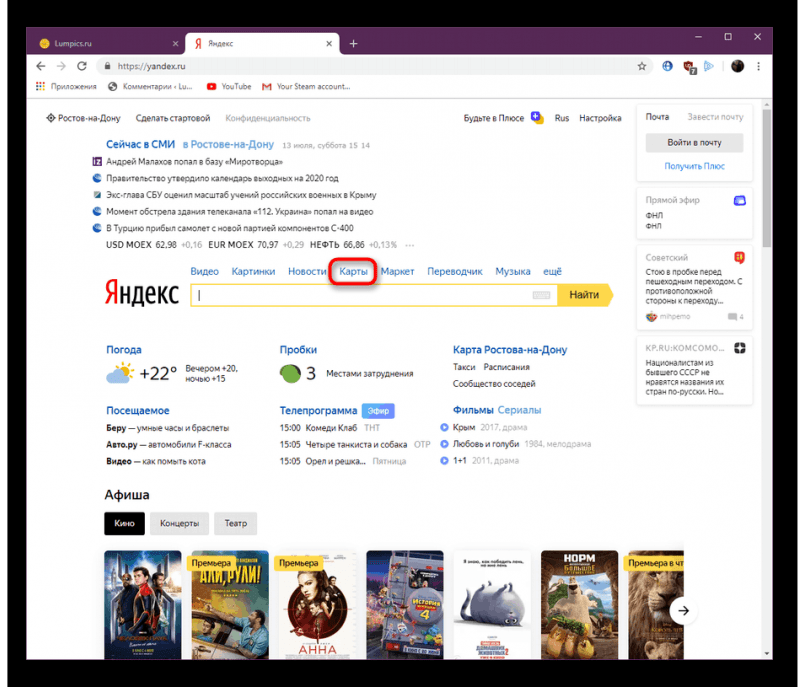Select the Театр tab in Афиша

tap(236, 523)
